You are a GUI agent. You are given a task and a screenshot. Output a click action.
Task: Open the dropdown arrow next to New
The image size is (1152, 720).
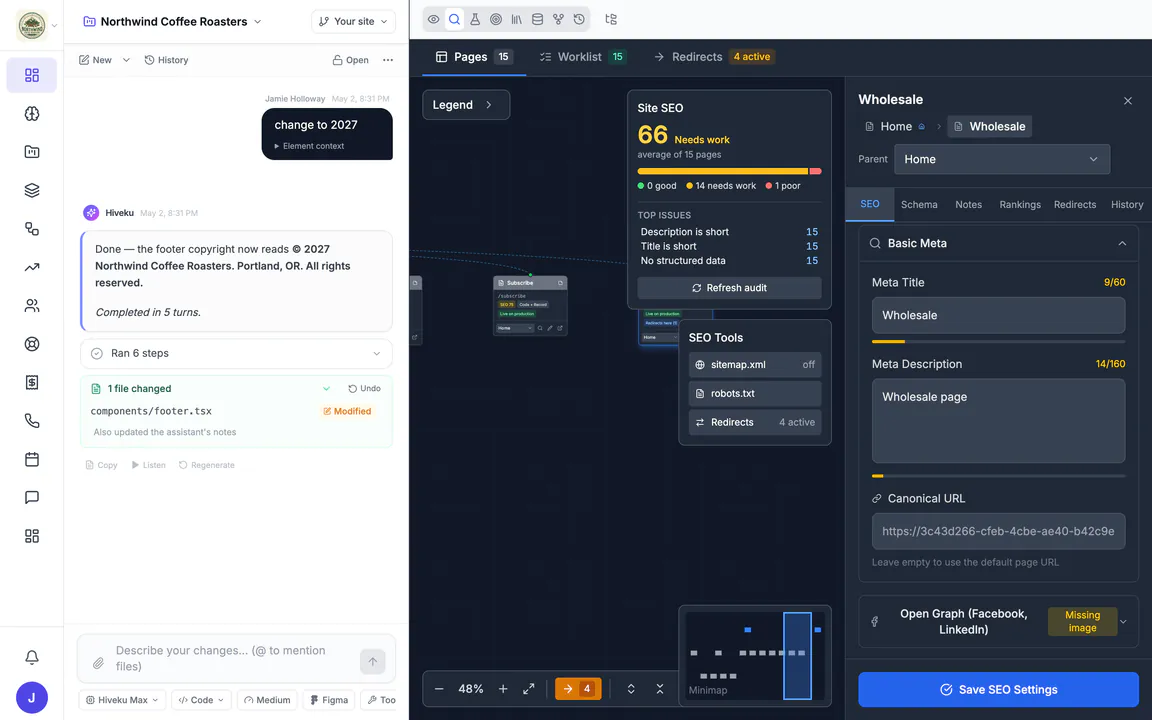pyautogui.click(x=126, y=60)
